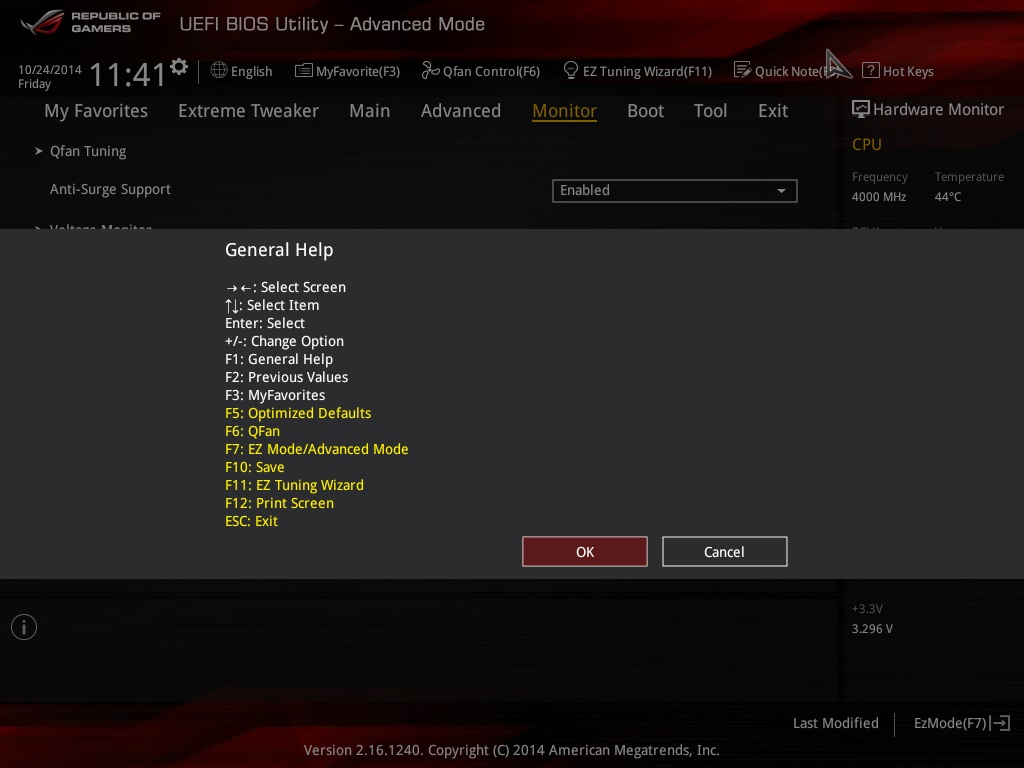Go to the Exit tab
This screenshot has height=768, width=1024.
pyautogui.click(x=773, y=110)
